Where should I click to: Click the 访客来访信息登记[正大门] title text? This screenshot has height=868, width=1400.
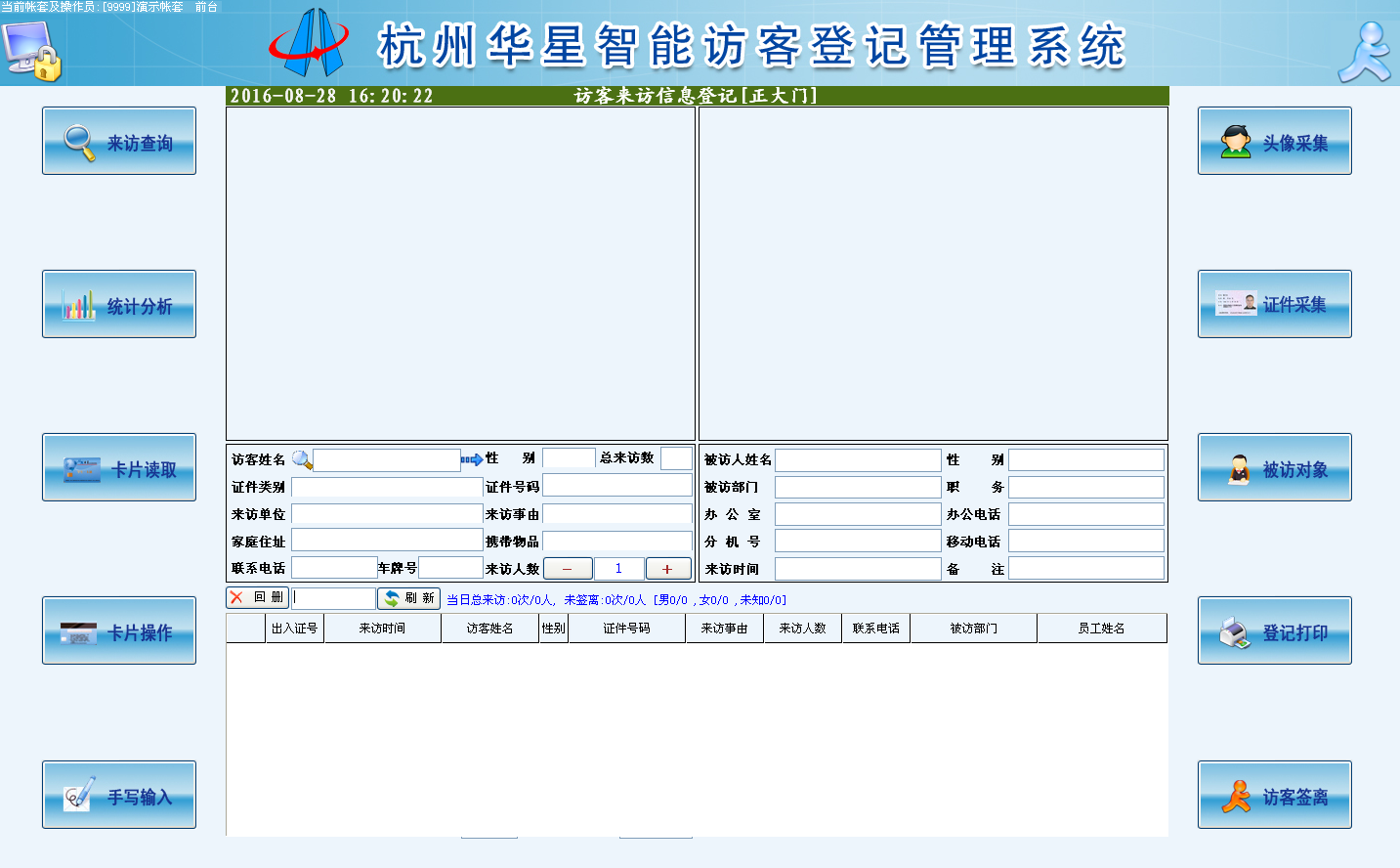[696, 96]
